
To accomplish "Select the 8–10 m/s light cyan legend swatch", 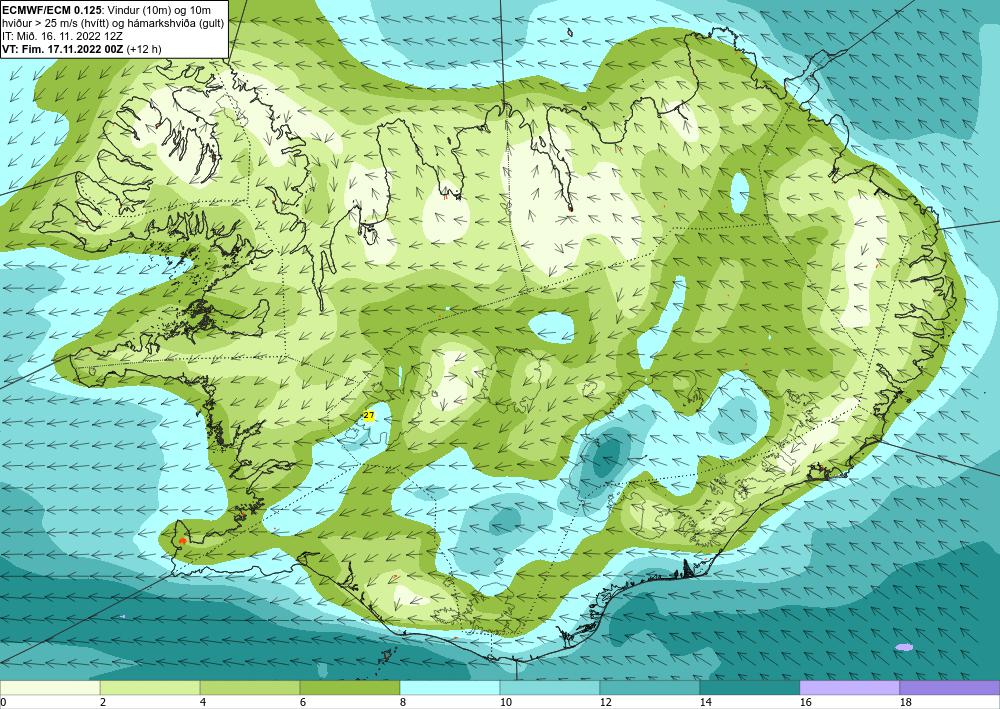I will (450, 688).
